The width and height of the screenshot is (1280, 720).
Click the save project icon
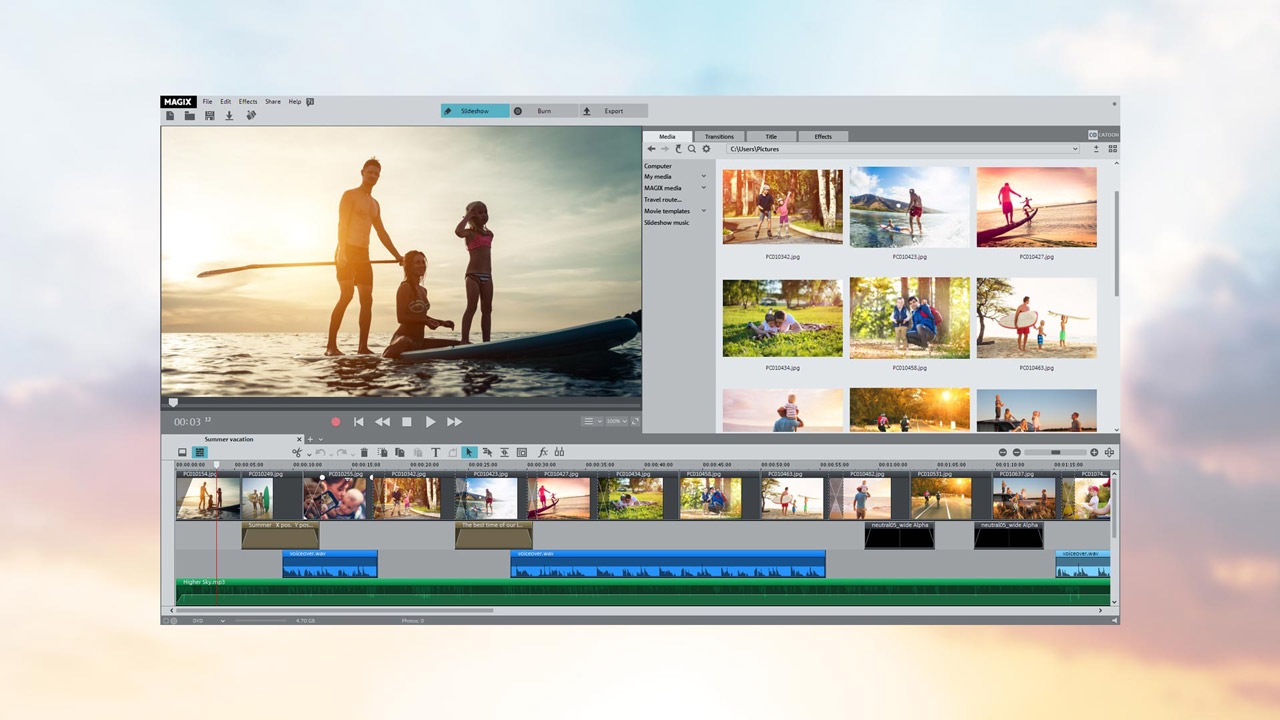209,116
